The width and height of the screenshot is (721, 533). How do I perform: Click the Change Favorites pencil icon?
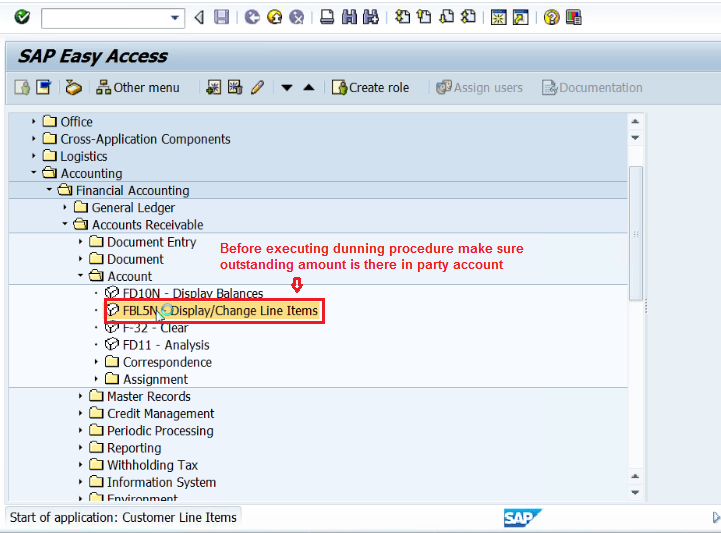258,87
